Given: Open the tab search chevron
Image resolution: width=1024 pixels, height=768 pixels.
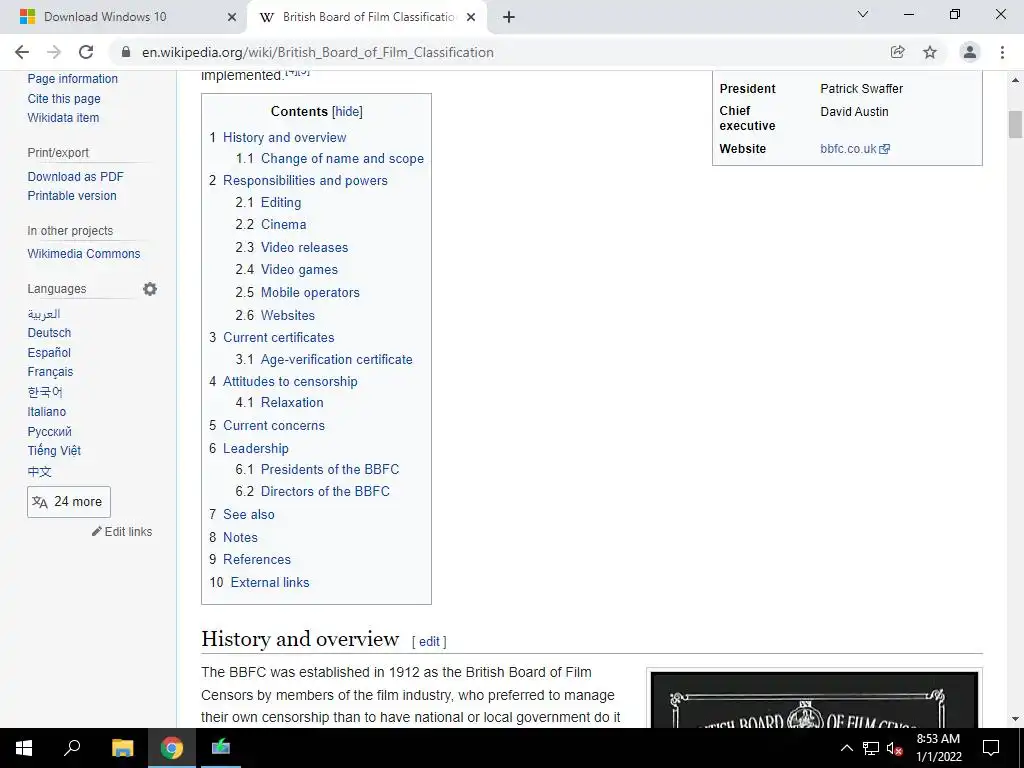Looking at the screenshot, I should click(x=863, y=14).
